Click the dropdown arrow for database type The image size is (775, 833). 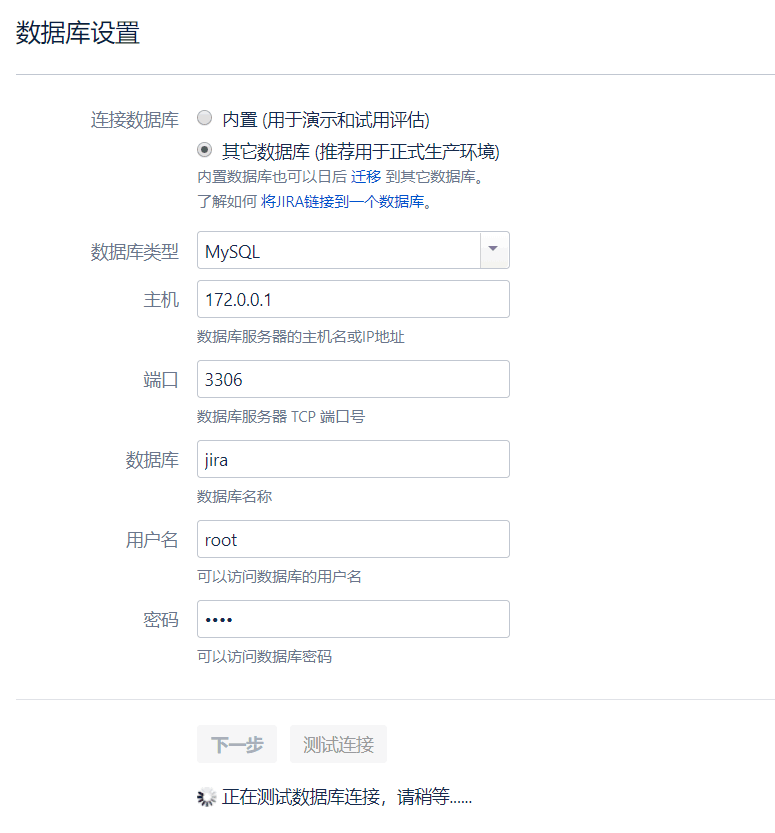494,251
